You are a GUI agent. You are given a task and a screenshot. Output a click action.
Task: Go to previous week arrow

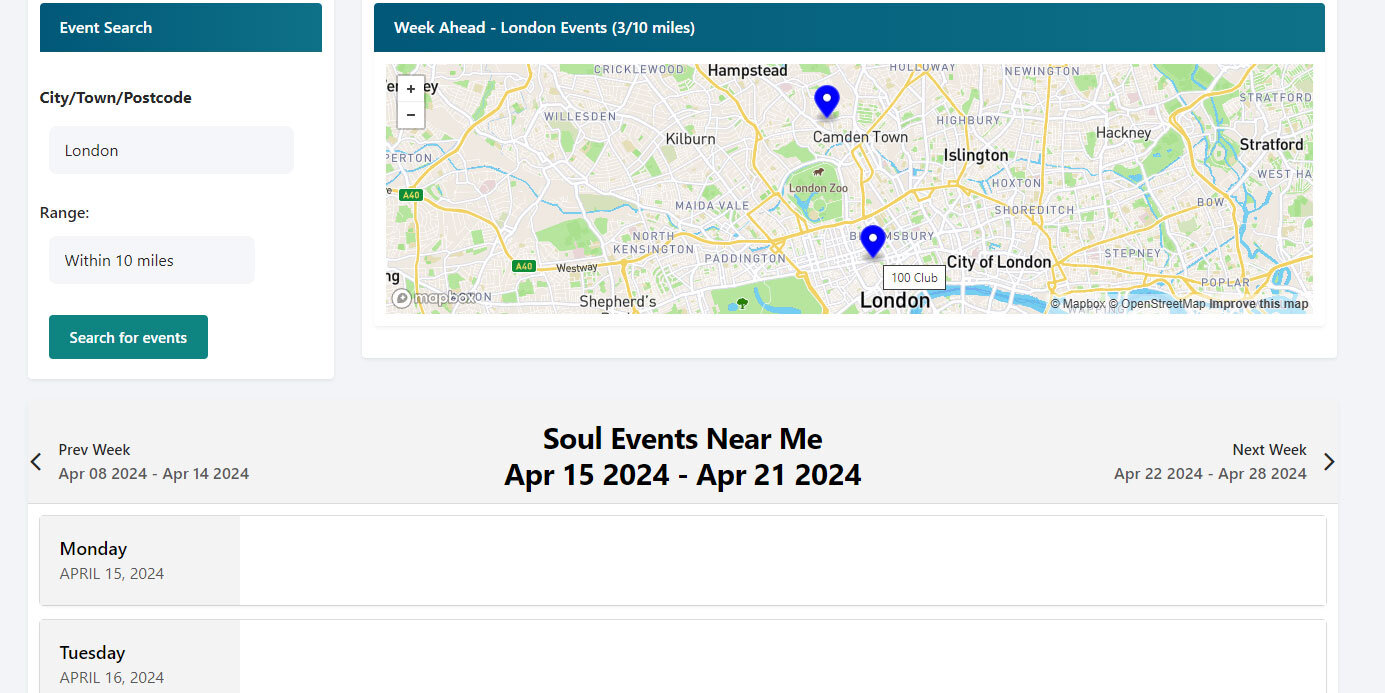(36, 462)
